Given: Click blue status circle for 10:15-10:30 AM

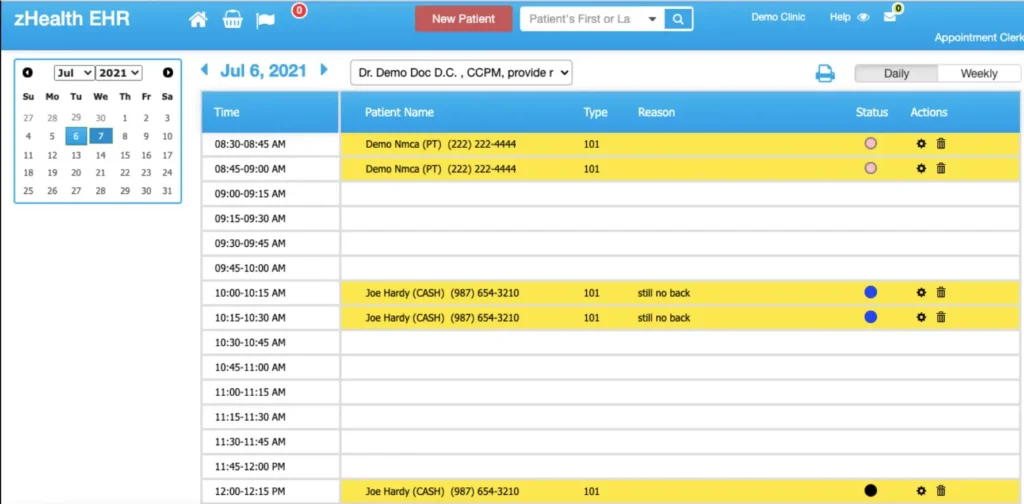Looking at the screenshot, I should coord(871,317).
